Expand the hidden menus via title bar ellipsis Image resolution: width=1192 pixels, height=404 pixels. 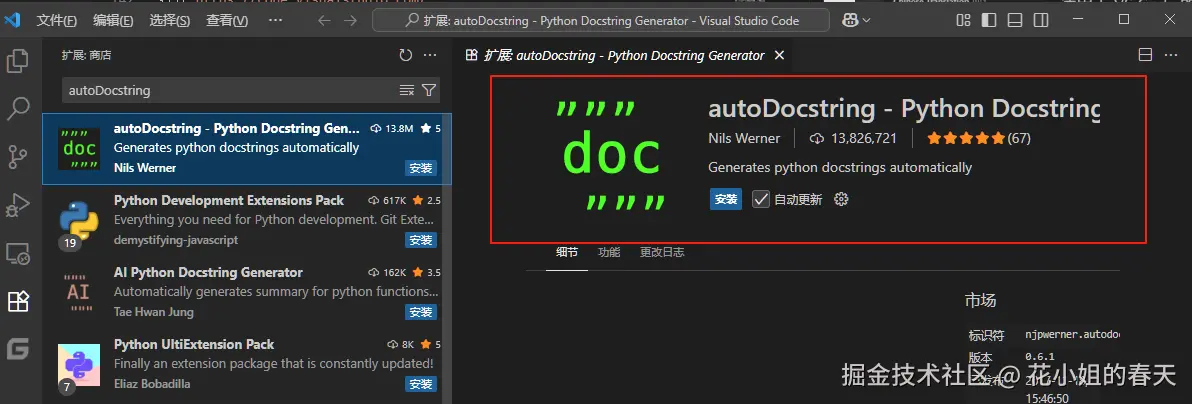click(x=276, y=21)
